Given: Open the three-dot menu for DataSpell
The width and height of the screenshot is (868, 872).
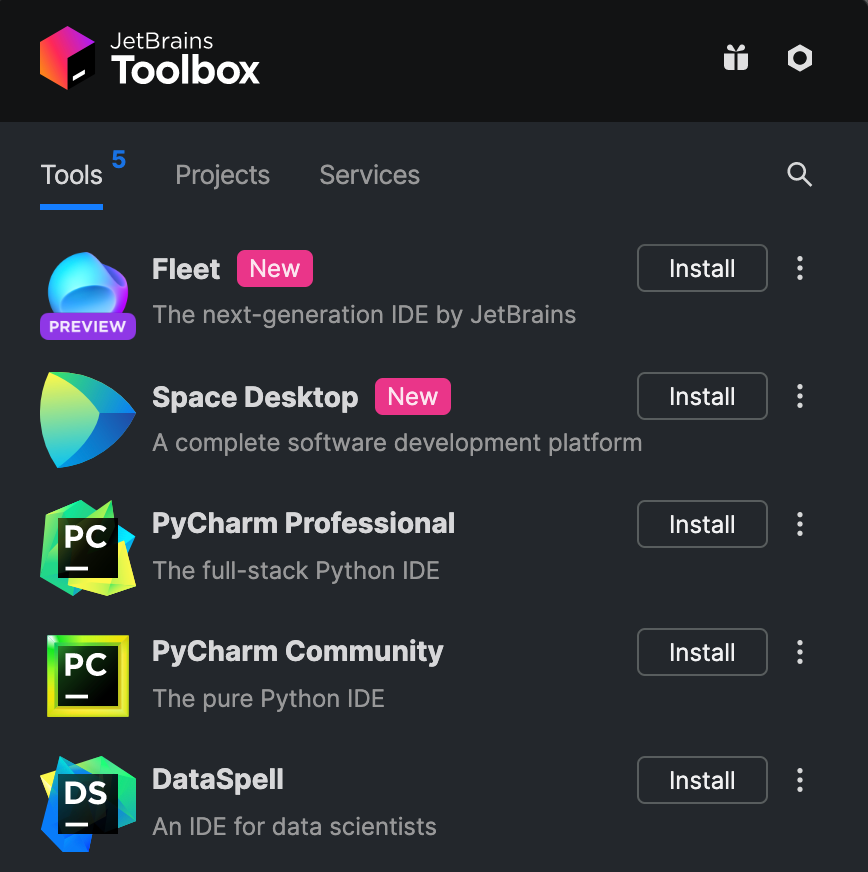Looking at the screenshot, I should pos(800,780).
